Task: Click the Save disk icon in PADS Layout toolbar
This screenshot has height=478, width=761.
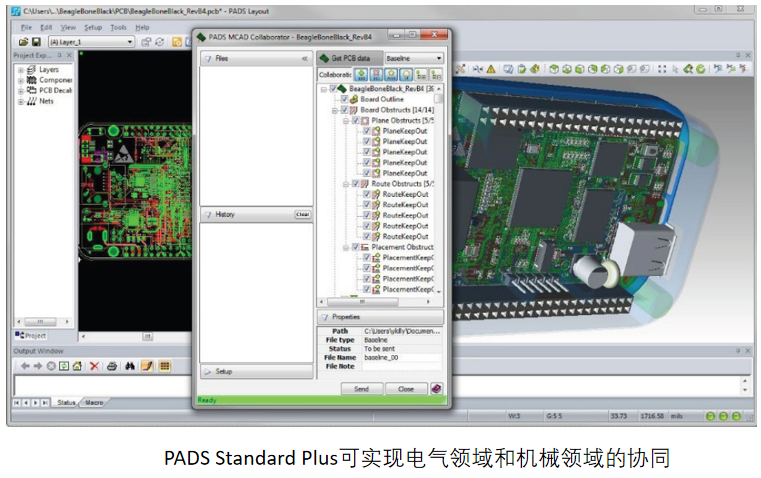Action: tap(36, 42)
